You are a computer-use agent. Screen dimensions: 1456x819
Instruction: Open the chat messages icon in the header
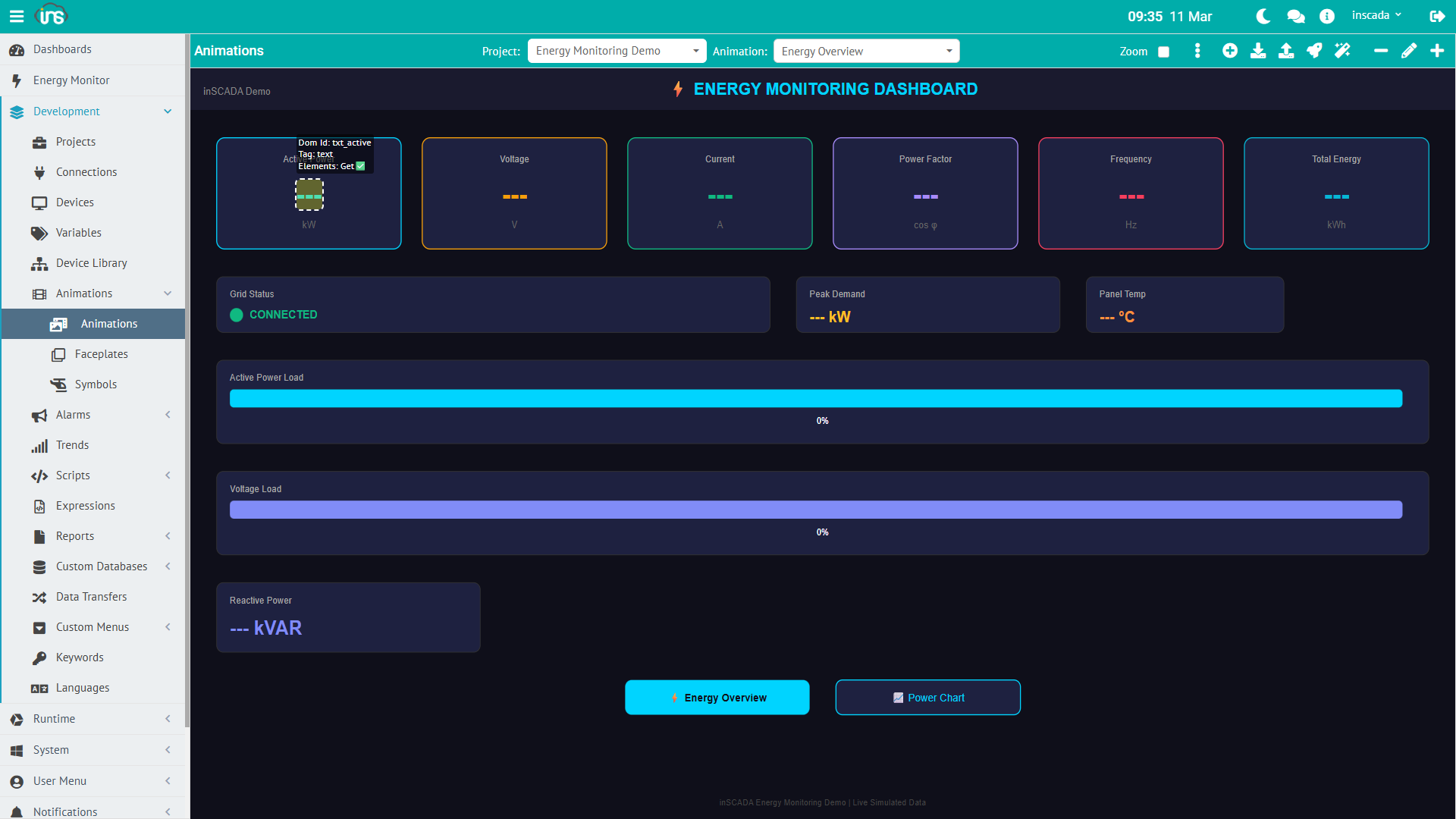[x=1295, y=15]
